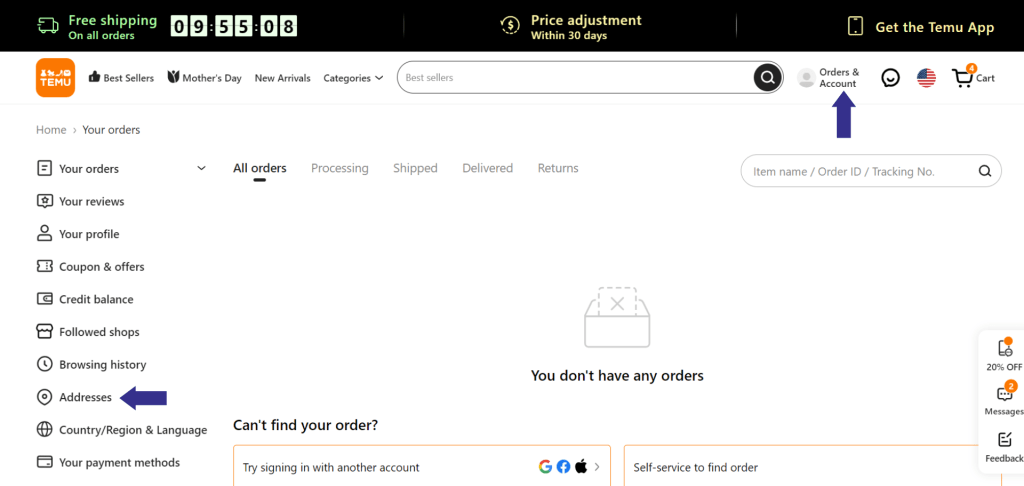Click Self-service to find order

pos(696,467)
